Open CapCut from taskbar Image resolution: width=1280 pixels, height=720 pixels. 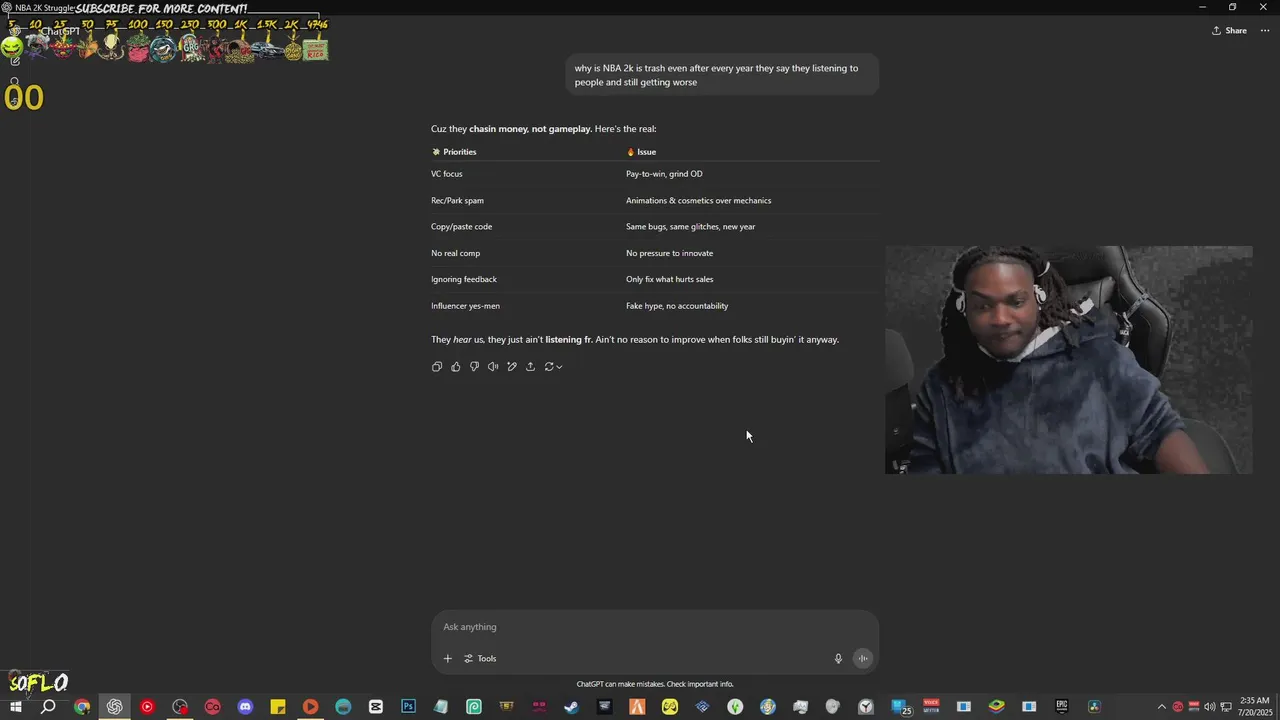pyautogui.click(x=376, y=707)
